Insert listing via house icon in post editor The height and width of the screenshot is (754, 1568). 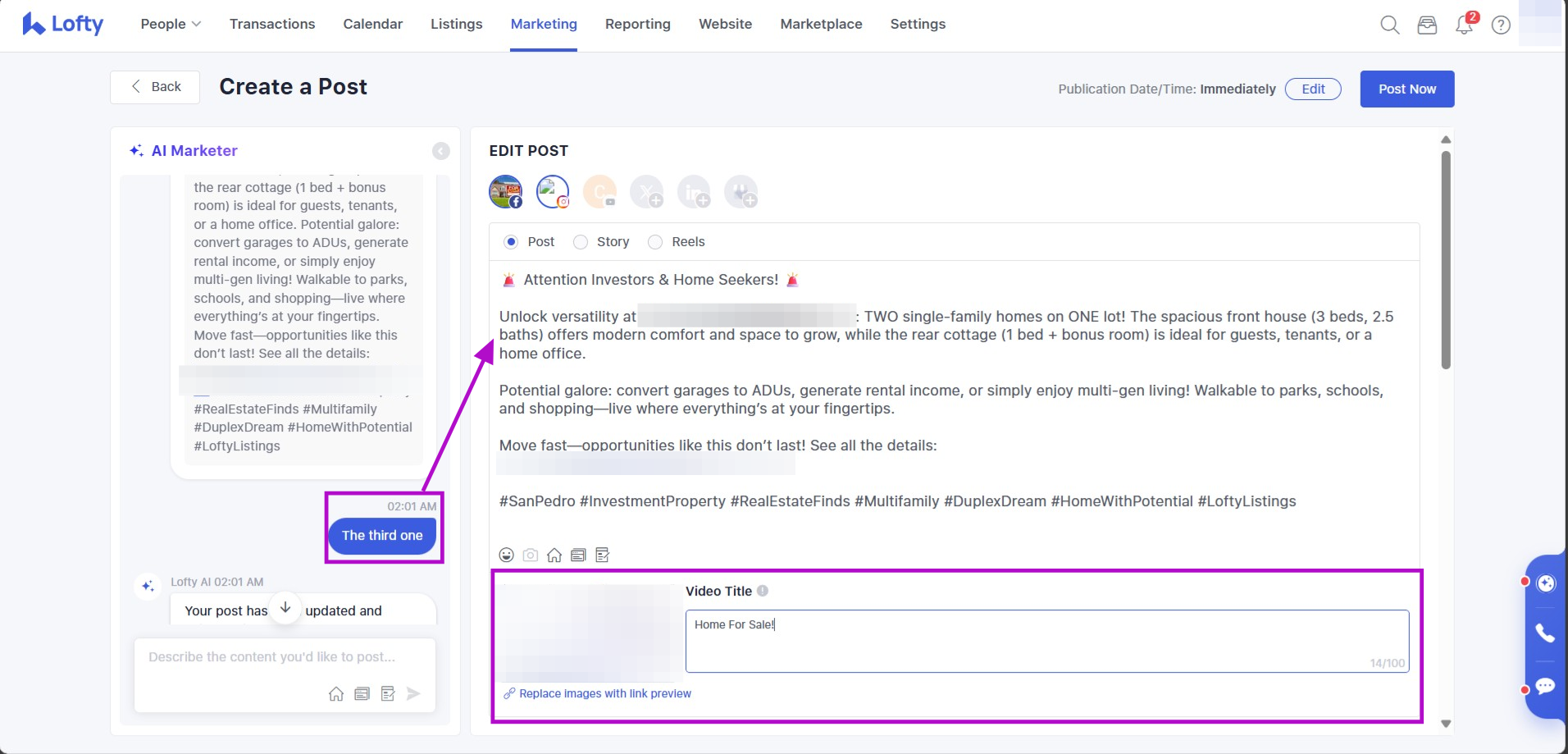554,555
